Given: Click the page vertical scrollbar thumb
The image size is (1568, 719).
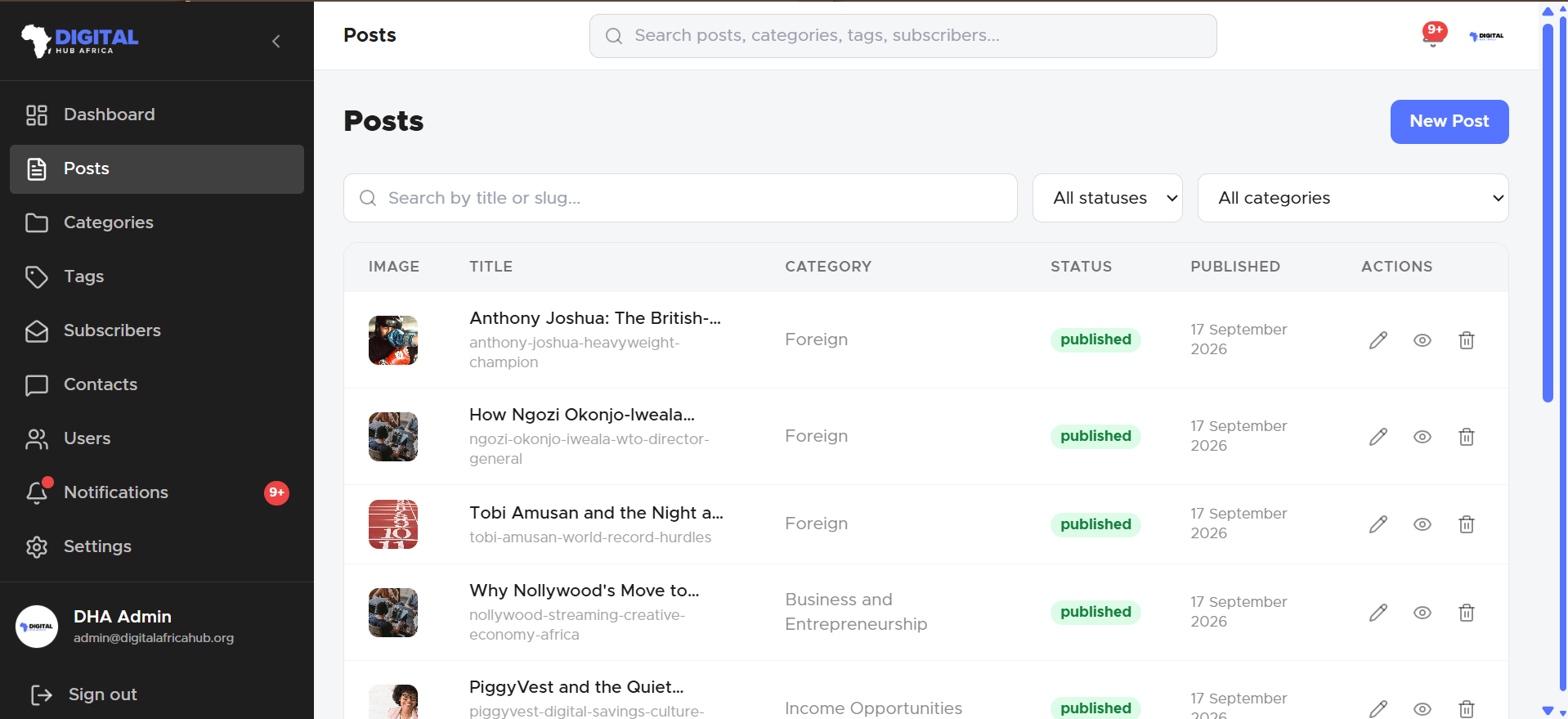Looking at the screenshot, I should (x=1548, y=213).
